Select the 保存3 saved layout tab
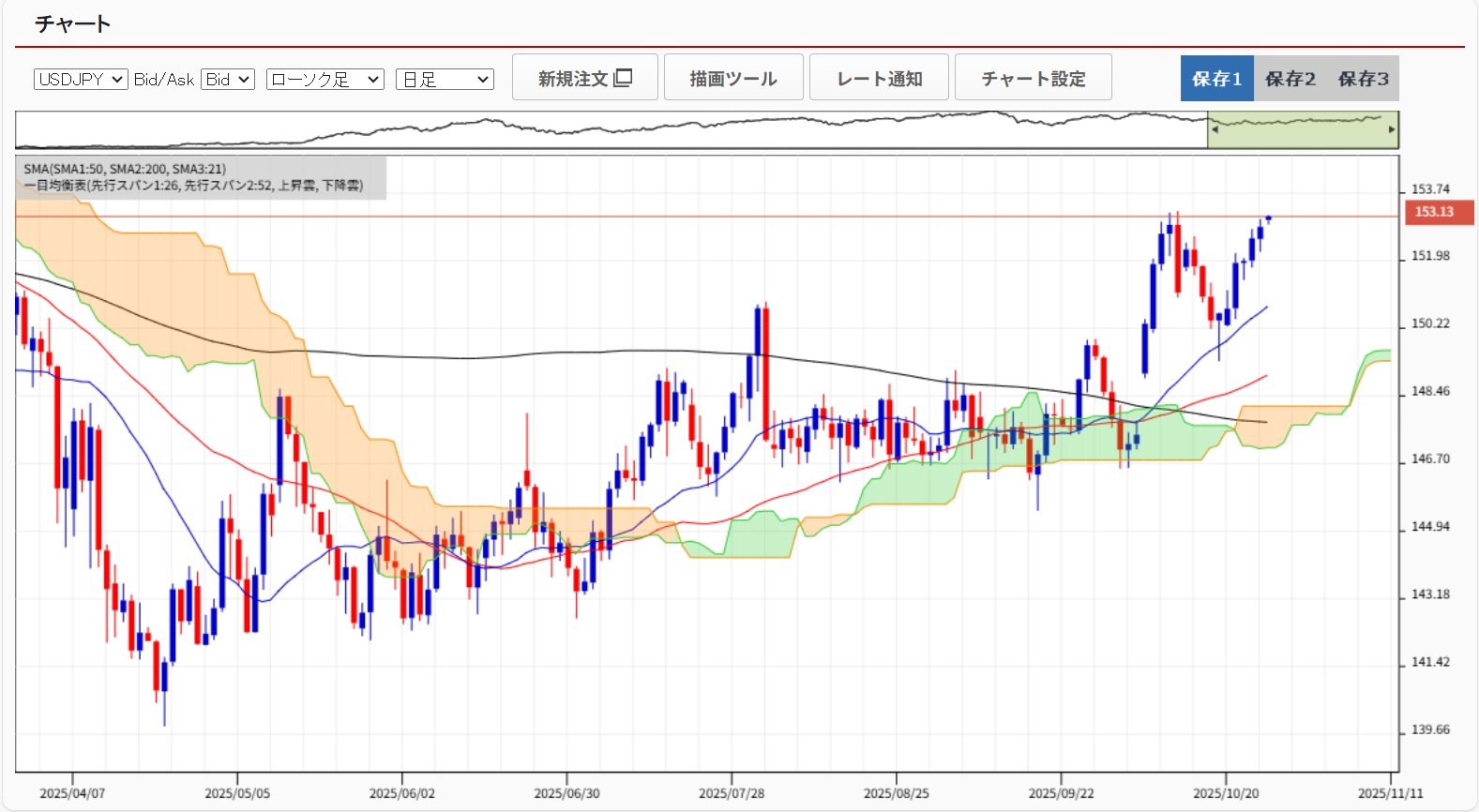Viewport: 1479px width, 812px height. coord(1363,79)
